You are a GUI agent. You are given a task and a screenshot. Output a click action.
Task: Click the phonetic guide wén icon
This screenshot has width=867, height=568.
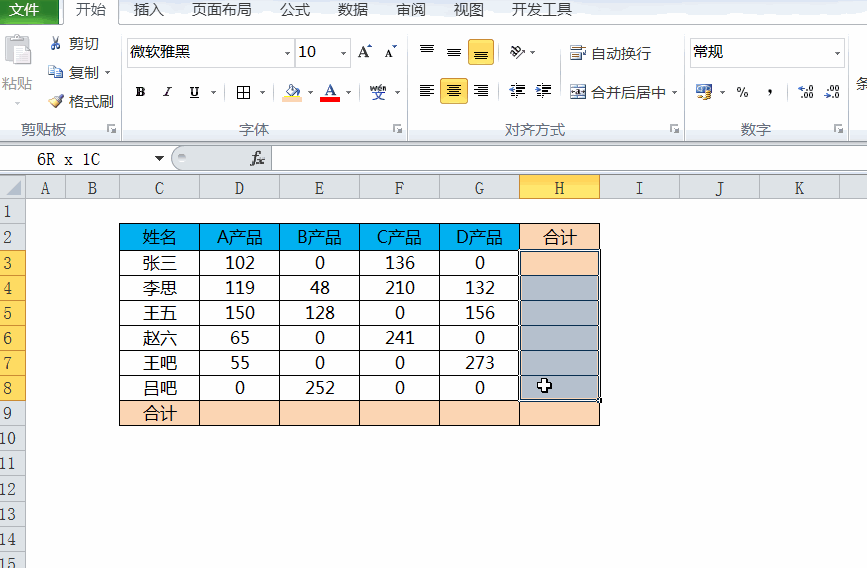[378, 92]
